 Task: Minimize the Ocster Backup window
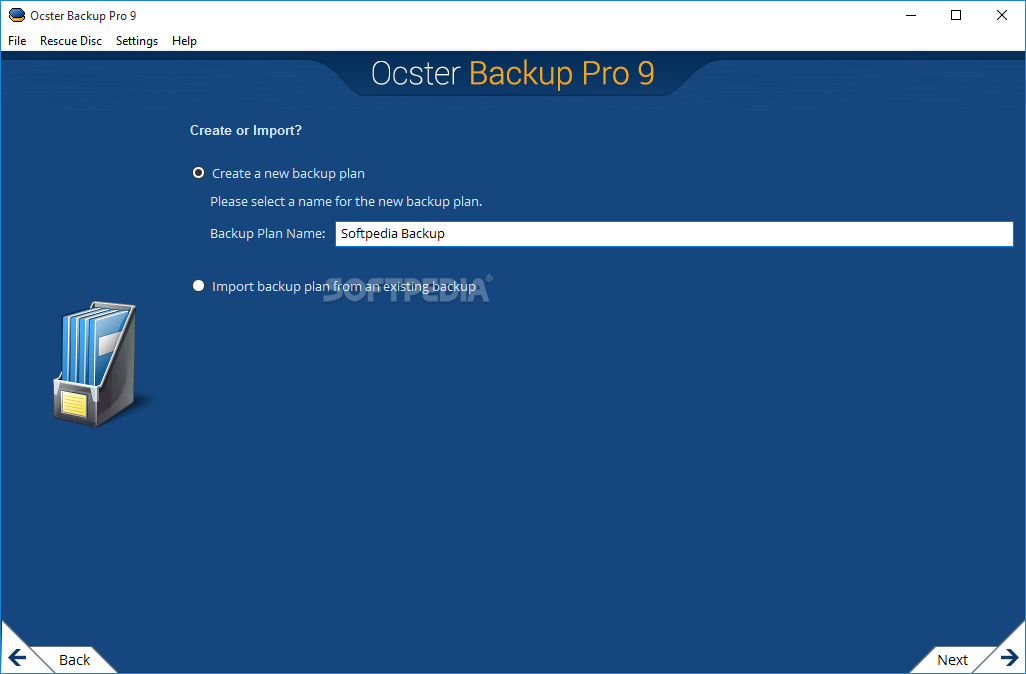click(911, 15)
